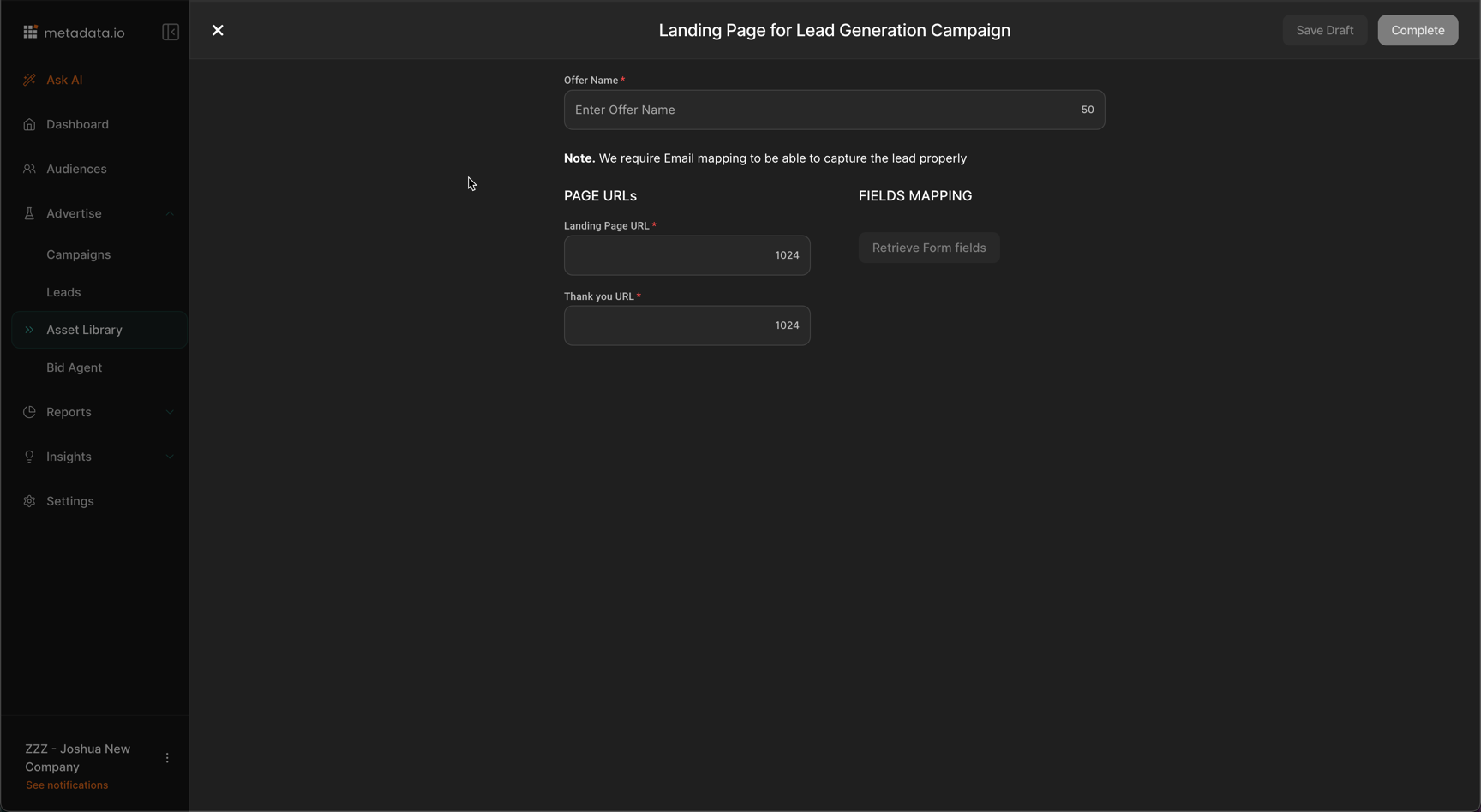Click the Insights lightbulb icon
1481x812 pixels.
(x=29, y=457)
